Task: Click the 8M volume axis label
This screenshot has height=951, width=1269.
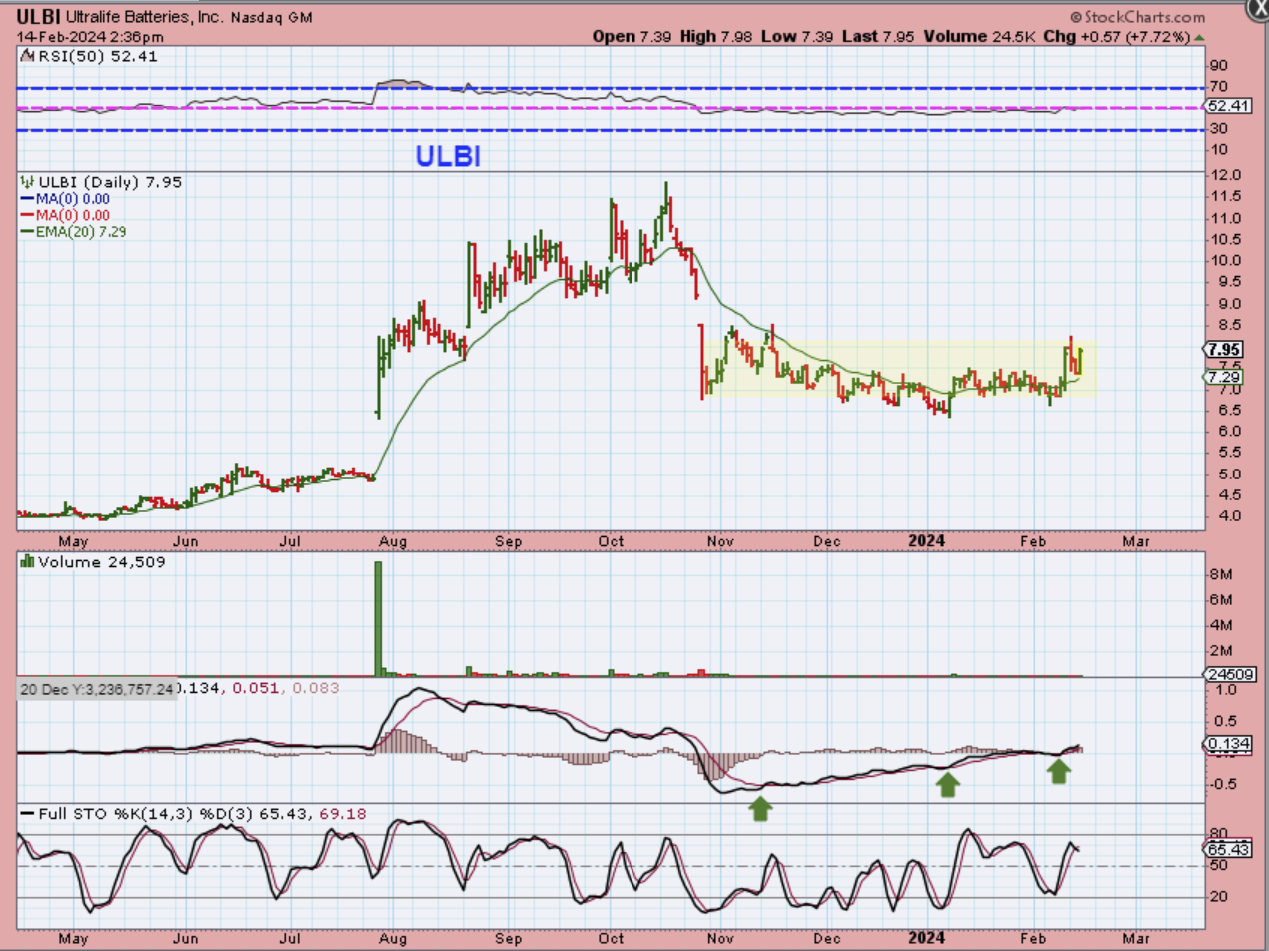Action: point(1219,575)
